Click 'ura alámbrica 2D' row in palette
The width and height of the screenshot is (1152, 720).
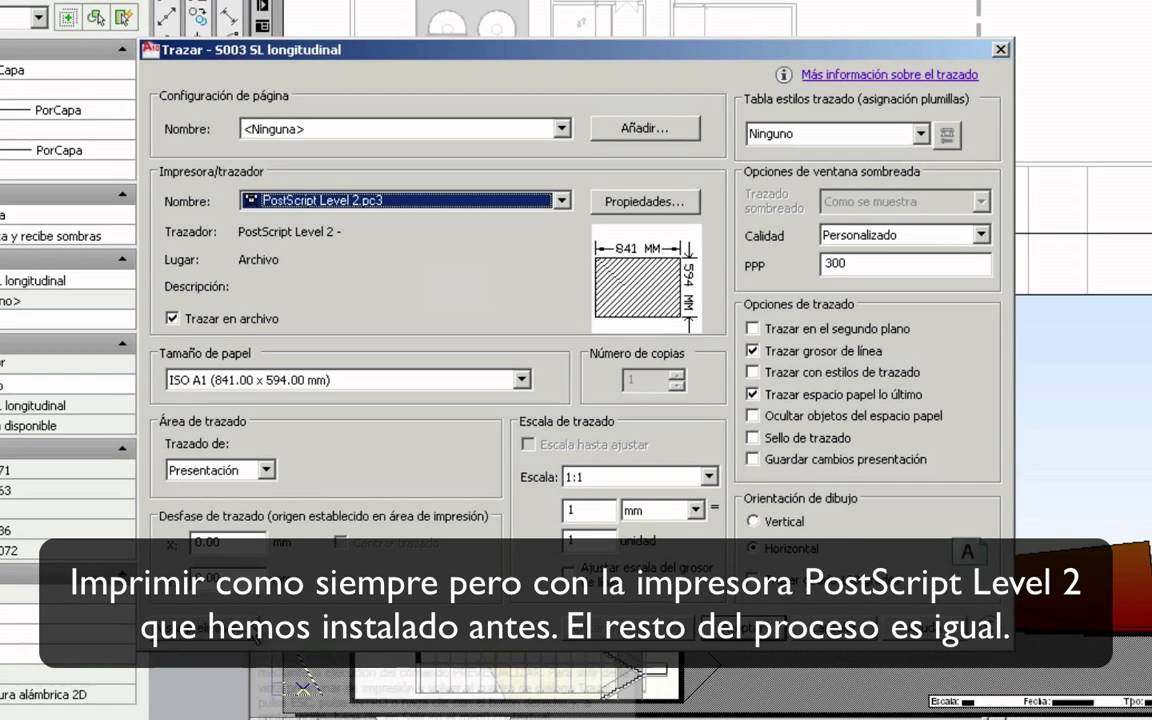tap(68, 694)
